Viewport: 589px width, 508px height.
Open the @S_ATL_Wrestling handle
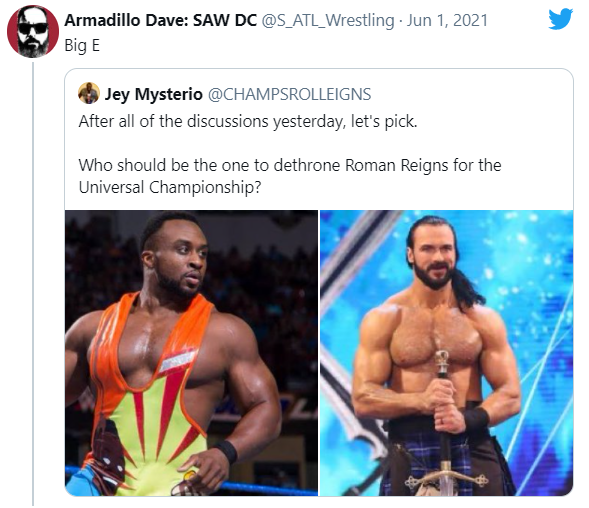(328, 20)
